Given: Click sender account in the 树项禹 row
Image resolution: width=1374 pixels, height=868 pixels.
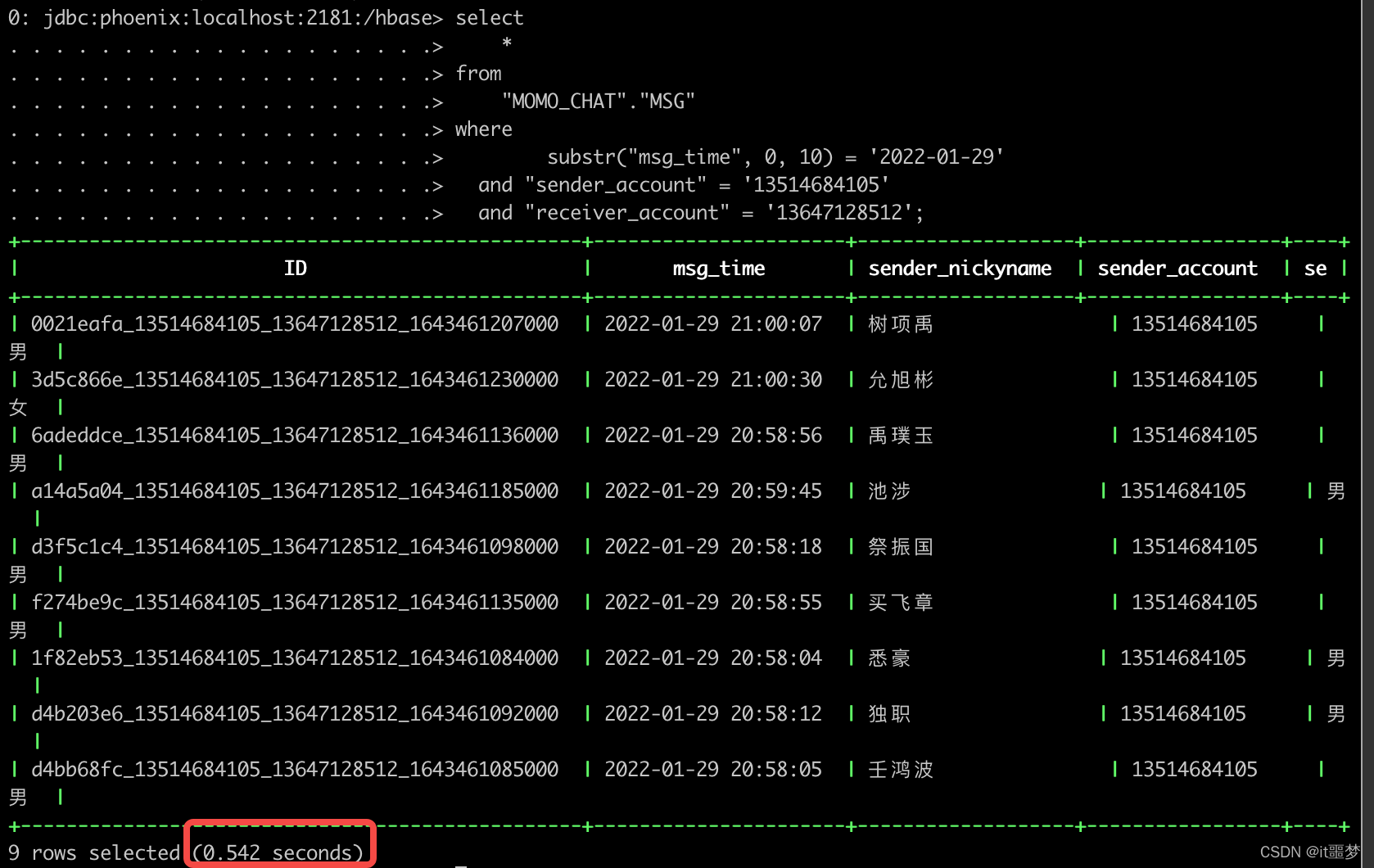Looking at the screenshot, I should [x=1195, y=324].
